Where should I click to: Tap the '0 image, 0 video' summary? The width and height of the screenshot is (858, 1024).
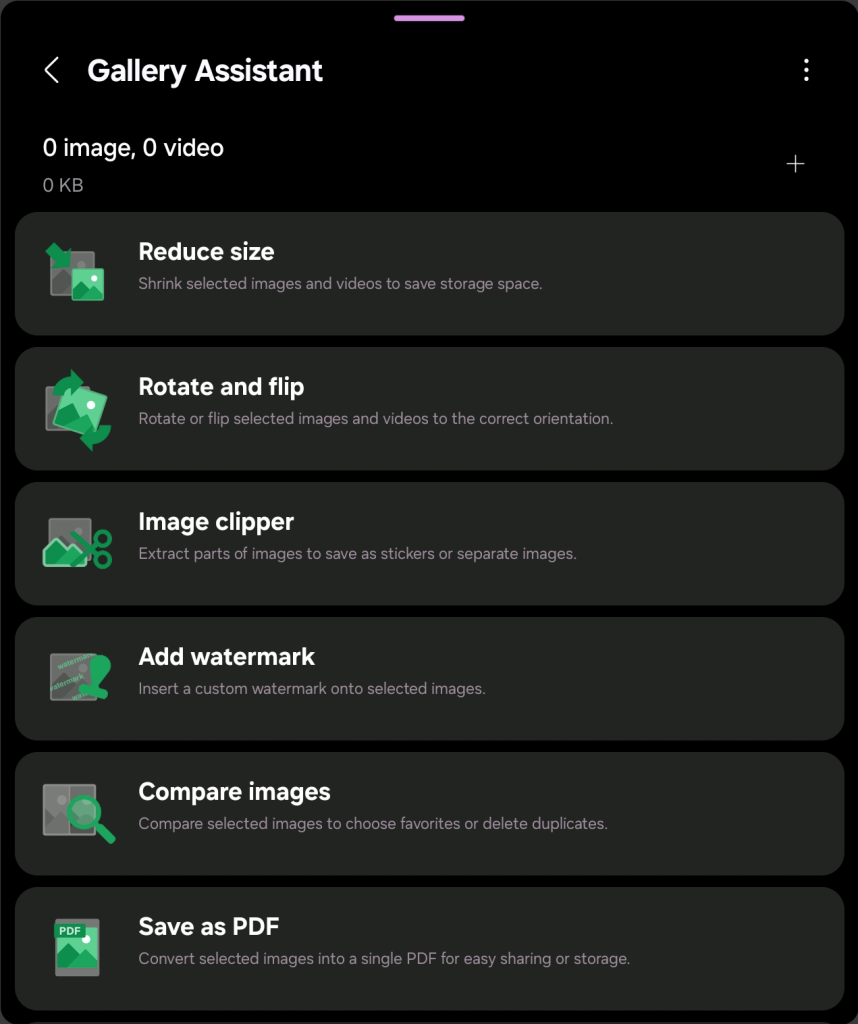click(x=133, y=148)
